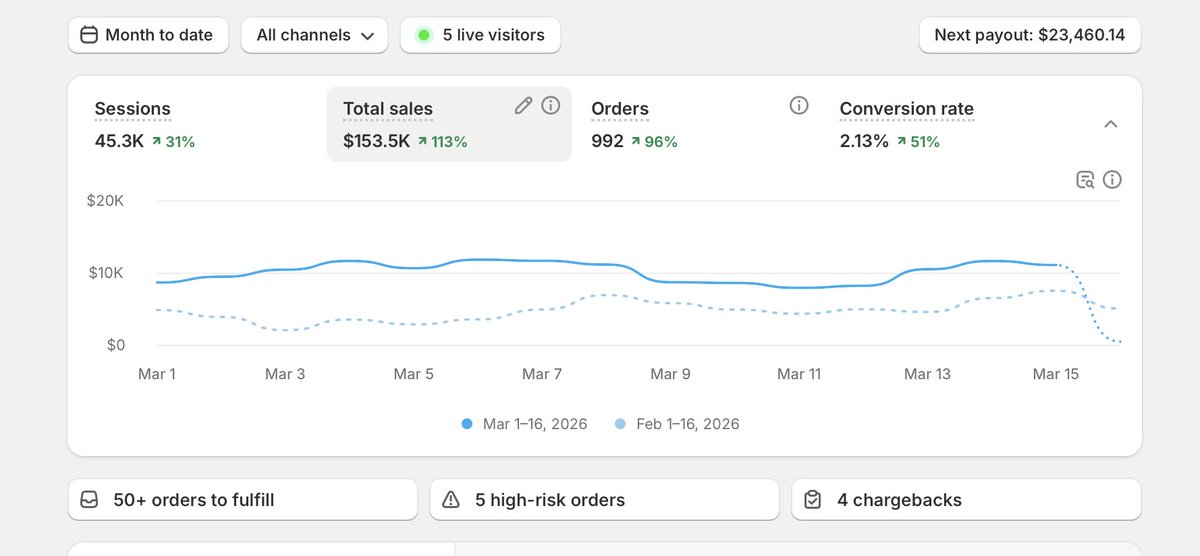Click the 51% conversion increase indicator

point(918,142)
